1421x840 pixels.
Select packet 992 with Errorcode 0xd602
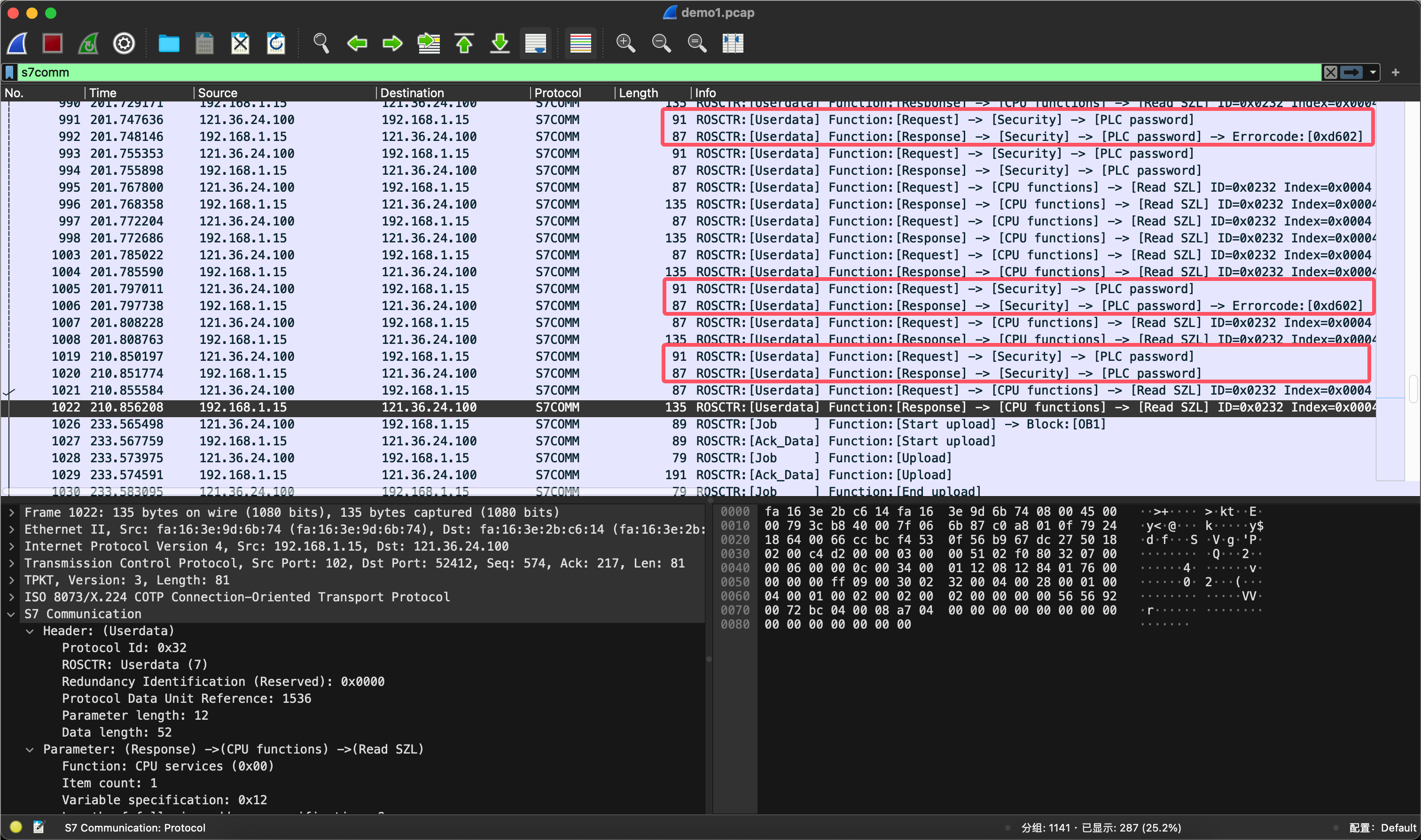click(x=688, y=137)
